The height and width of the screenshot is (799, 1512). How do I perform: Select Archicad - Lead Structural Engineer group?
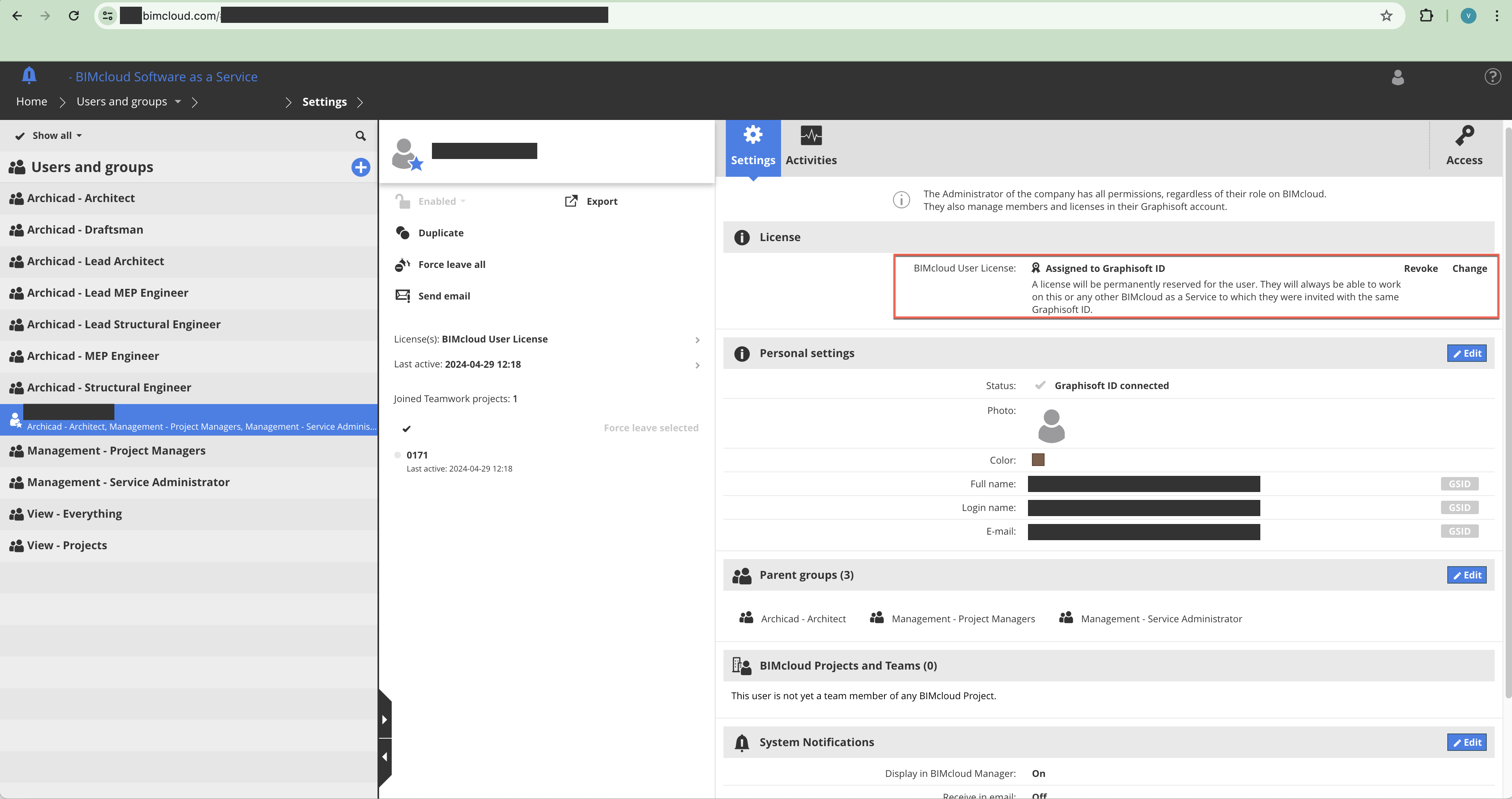point(189,325)
